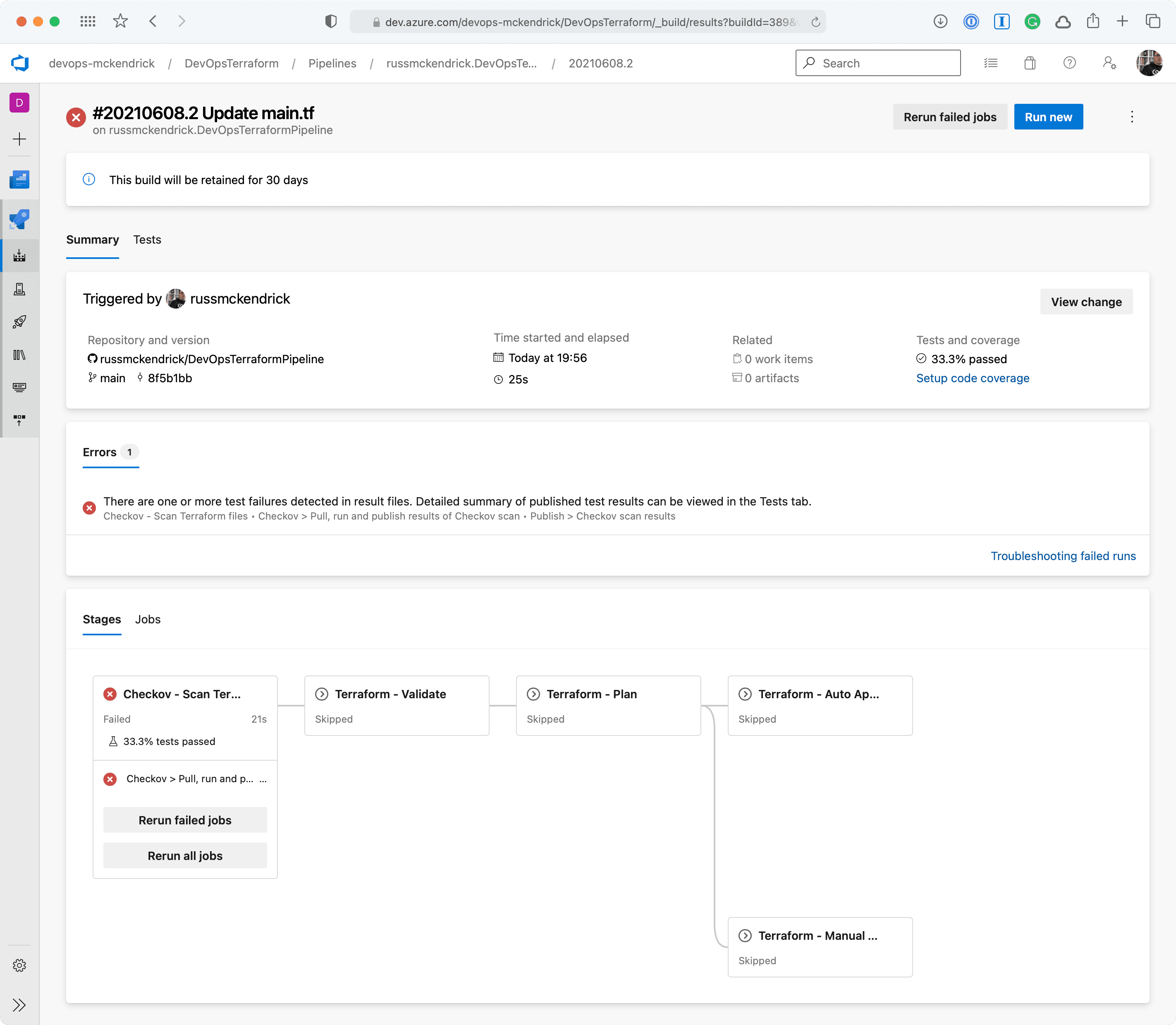1176x1025 pixels.
Task: Open Repos icon in sidebar
Action: (19, 219)
